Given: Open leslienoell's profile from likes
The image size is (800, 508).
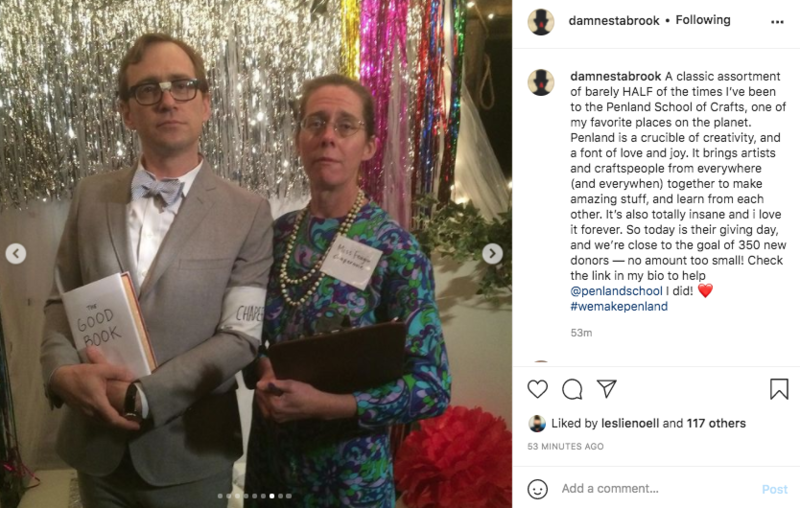Looking at the screenshot, I should (x=630, y=423).
